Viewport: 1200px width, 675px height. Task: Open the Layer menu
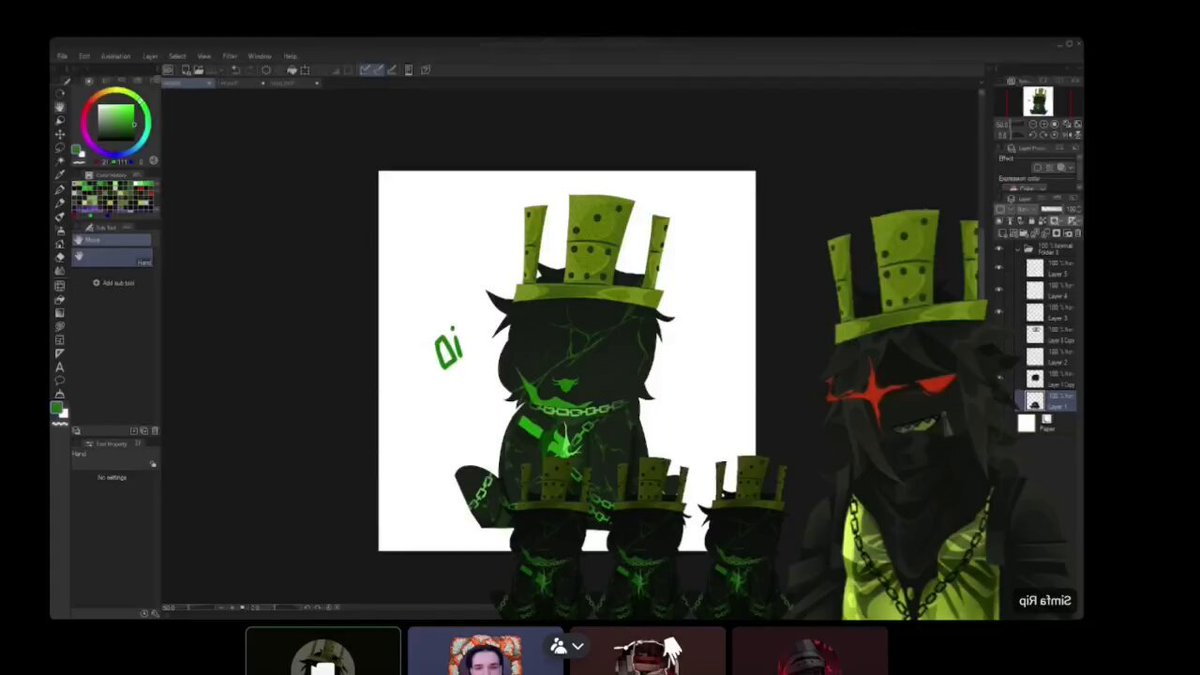click(x=150, y=56)
